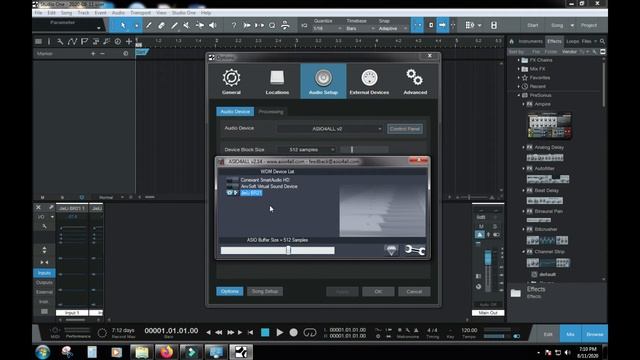
Task: Expand the Analog Delay effect entry
Action: coord(524,147)
